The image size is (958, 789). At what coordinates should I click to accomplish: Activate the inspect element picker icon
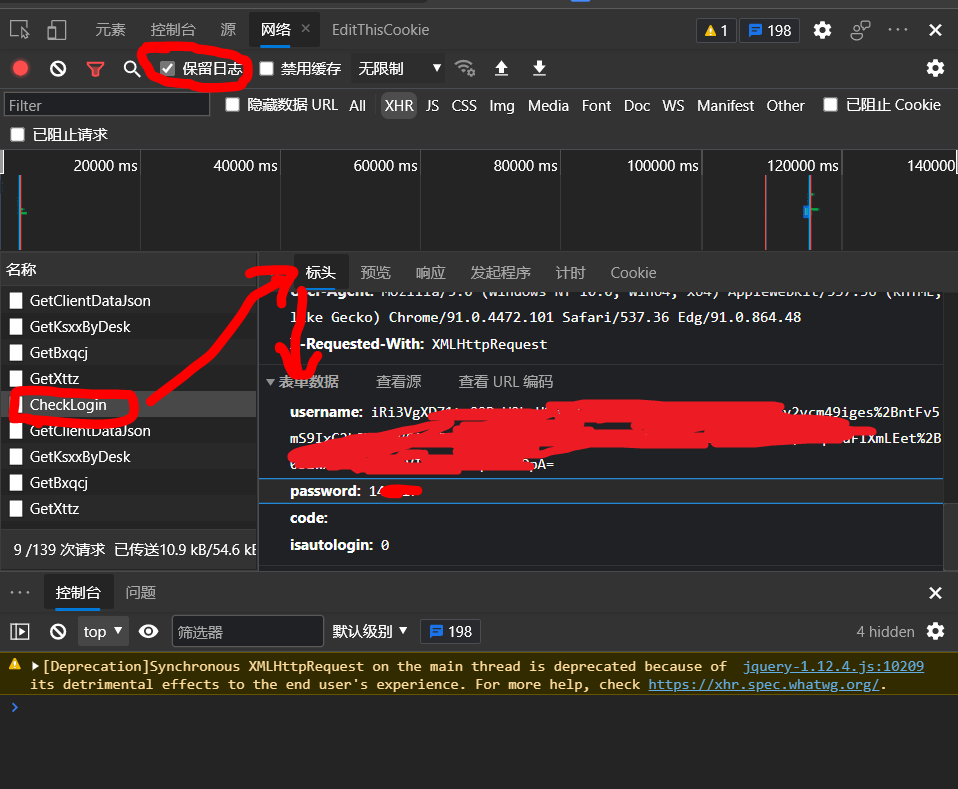click(20, 29)
